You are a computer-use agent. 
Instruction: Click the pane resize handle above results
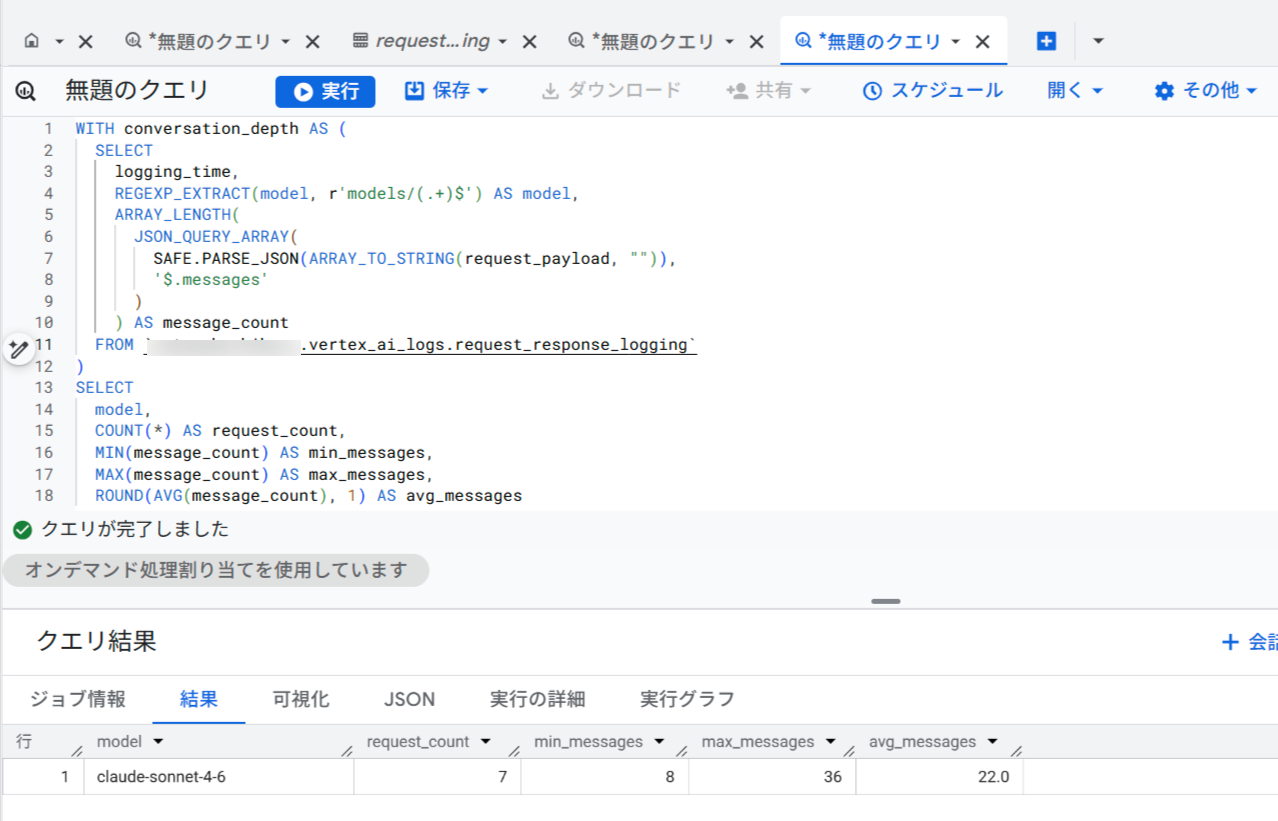point(885,601)
